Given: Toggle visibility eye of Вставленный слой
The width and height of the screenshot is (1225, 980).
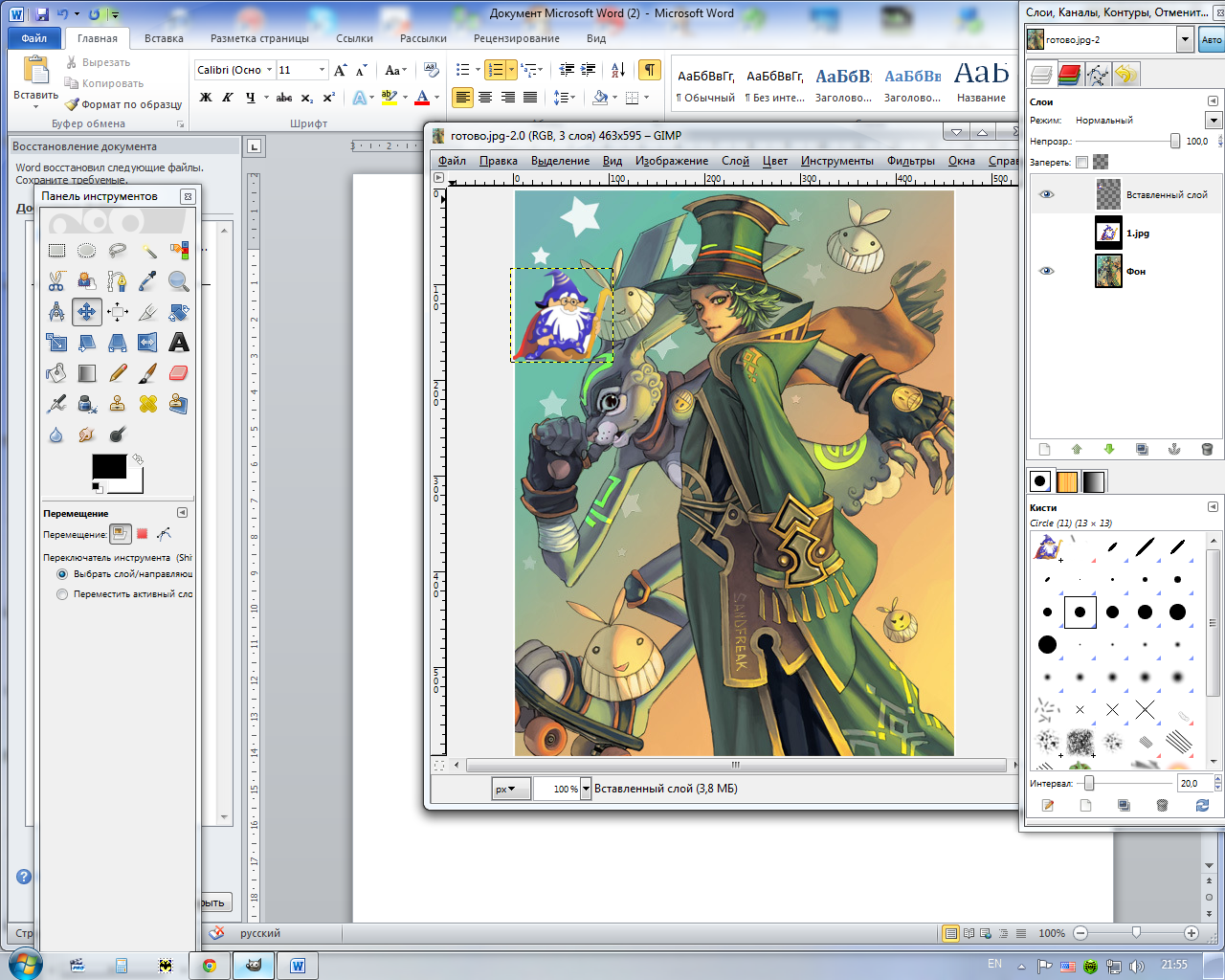Looking at the screenshot, I should click(1046, 194).
